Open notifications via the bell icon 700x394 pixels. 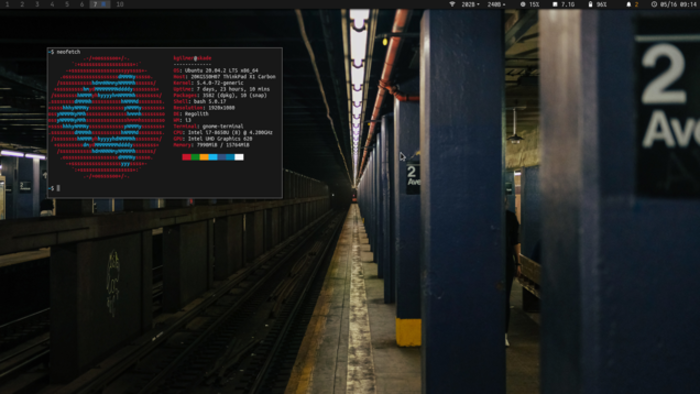point(629,4)
